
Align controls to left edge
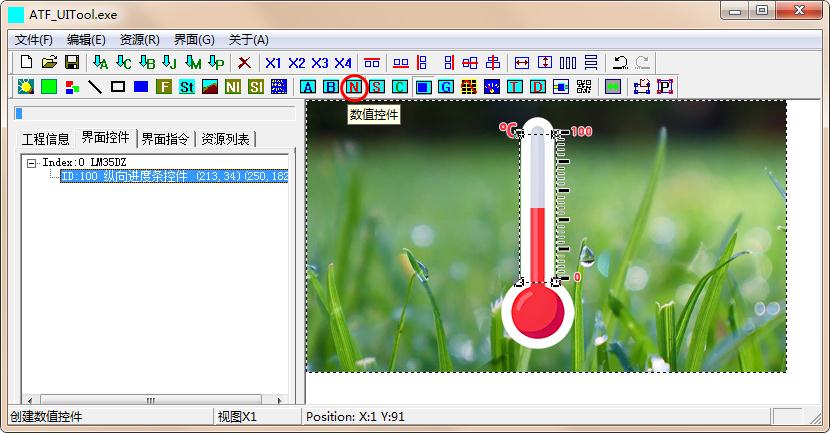[423, 62]
